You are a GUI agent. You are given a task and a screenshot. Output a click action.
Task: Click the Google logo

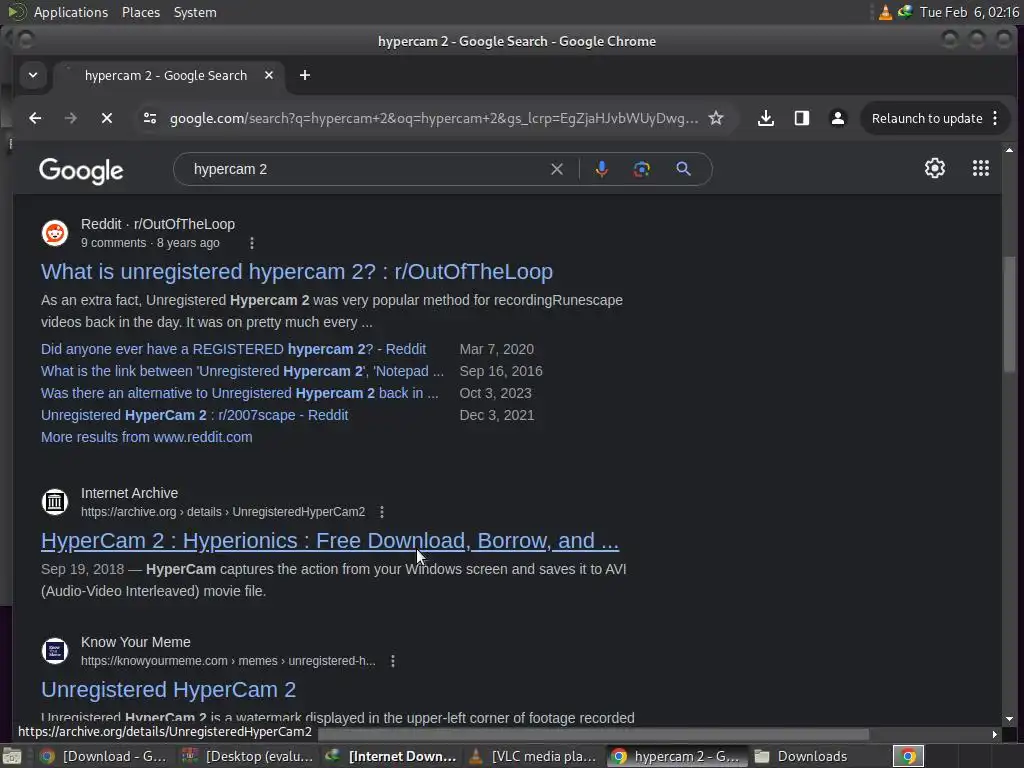81,170
